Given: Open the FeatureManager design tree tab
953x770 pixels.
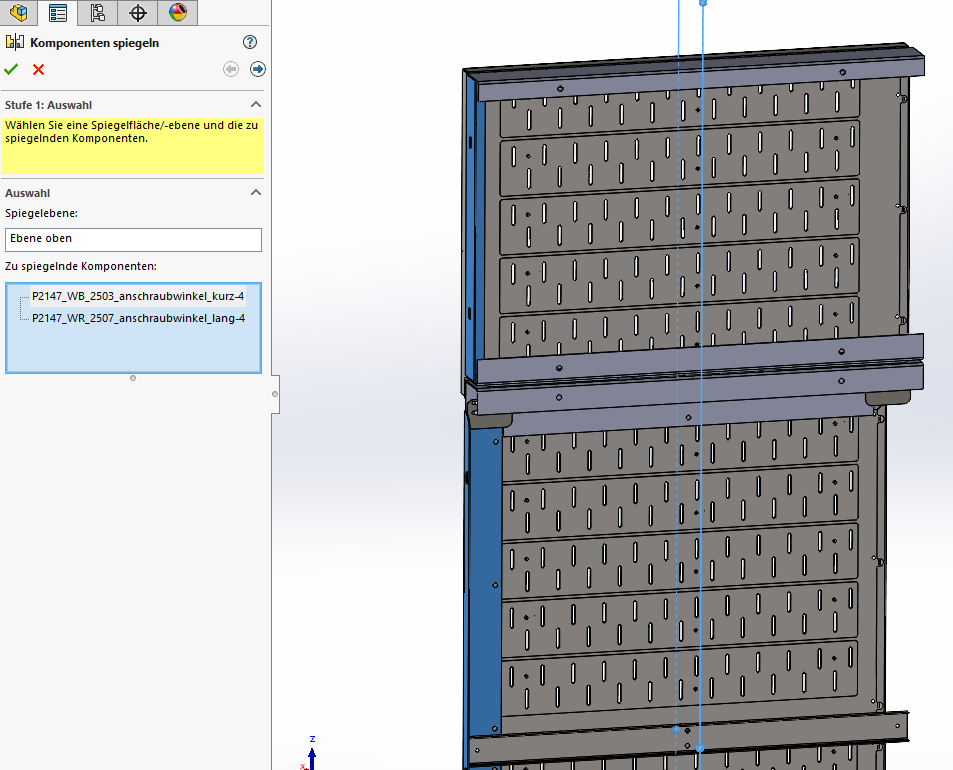Looking at the screenshot, I should click(x=18, y=13).
